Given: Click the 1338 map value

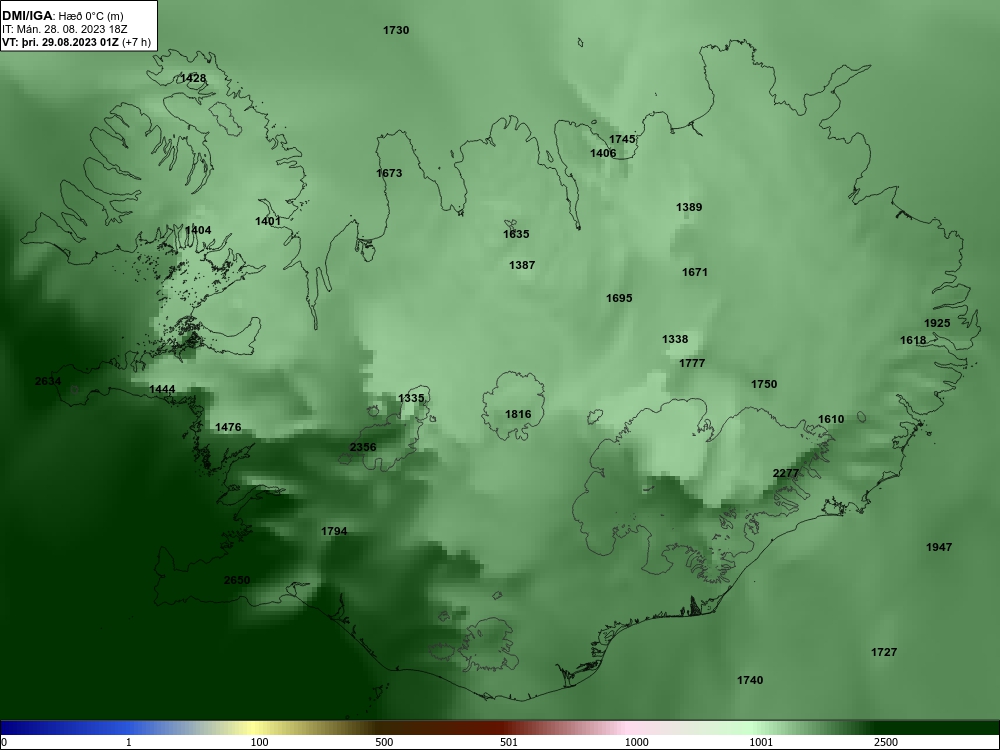Looking at the screenshot, I should (675, 339).
